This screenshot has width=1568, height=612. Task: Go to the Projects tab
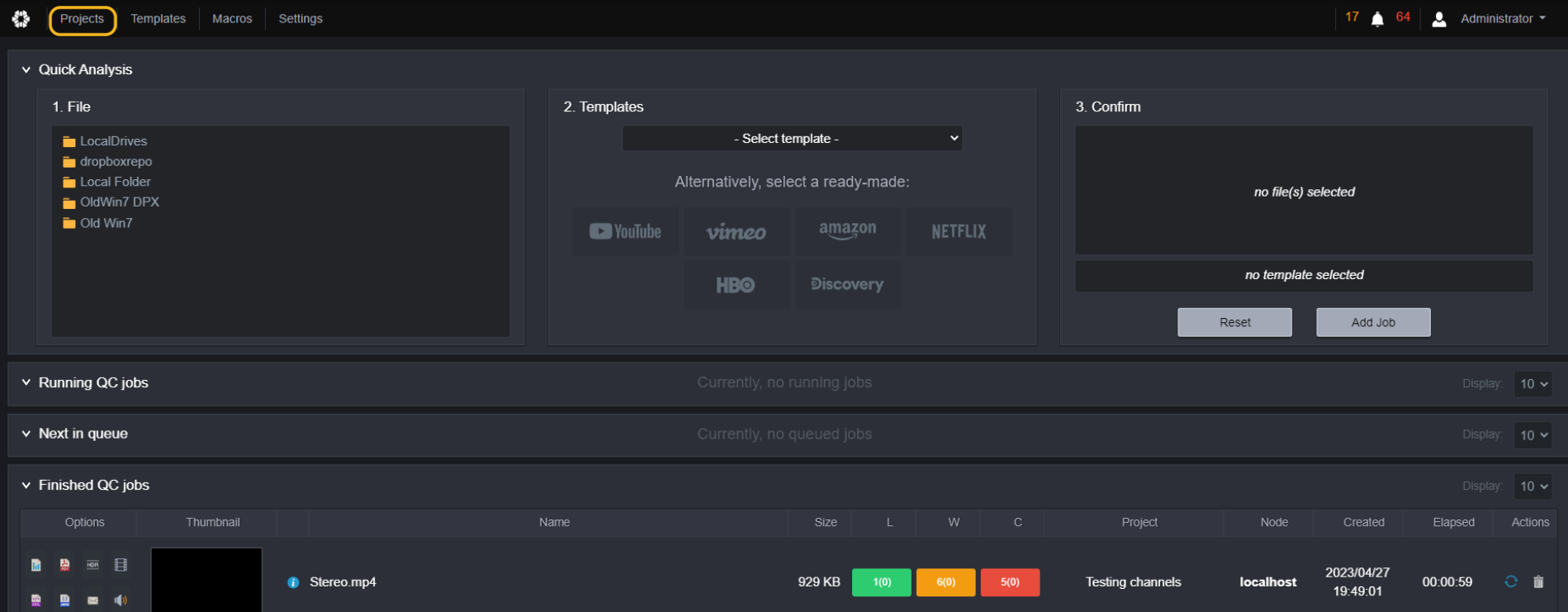[82, 19]
